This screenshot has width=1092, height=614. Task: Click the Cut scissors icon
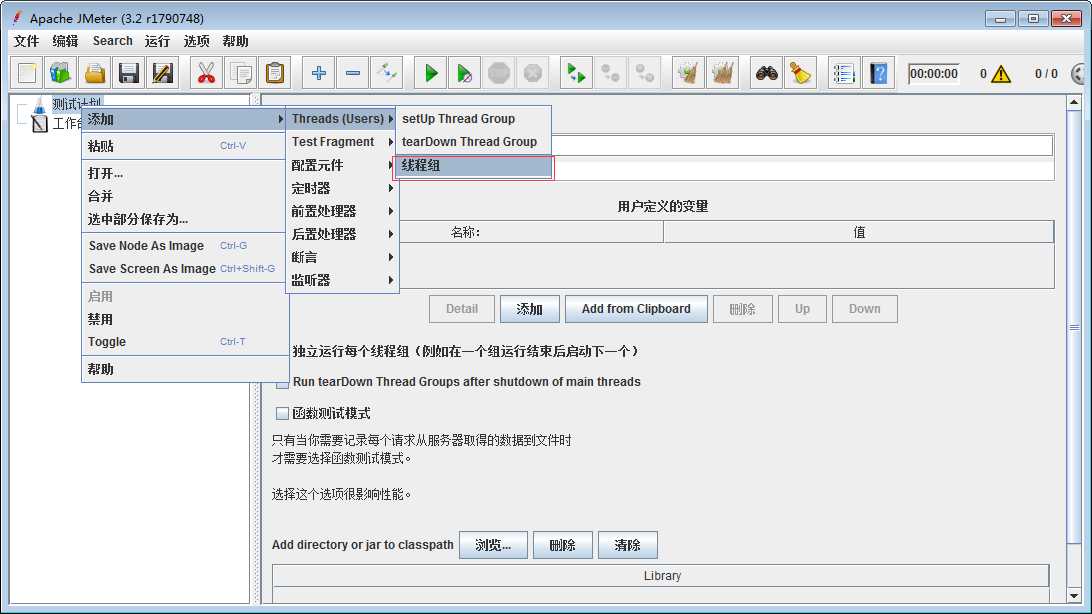(206, 73)
